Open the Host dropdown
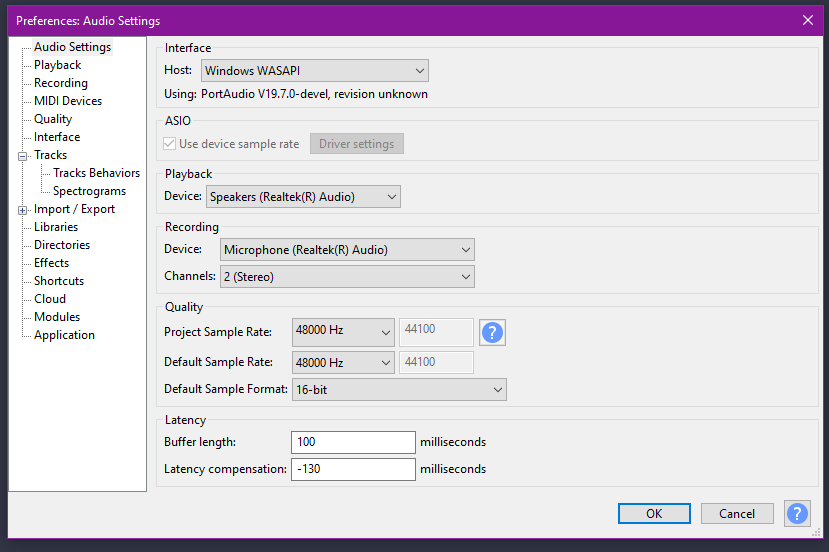829x552 pixels. (x=315, y=71)
